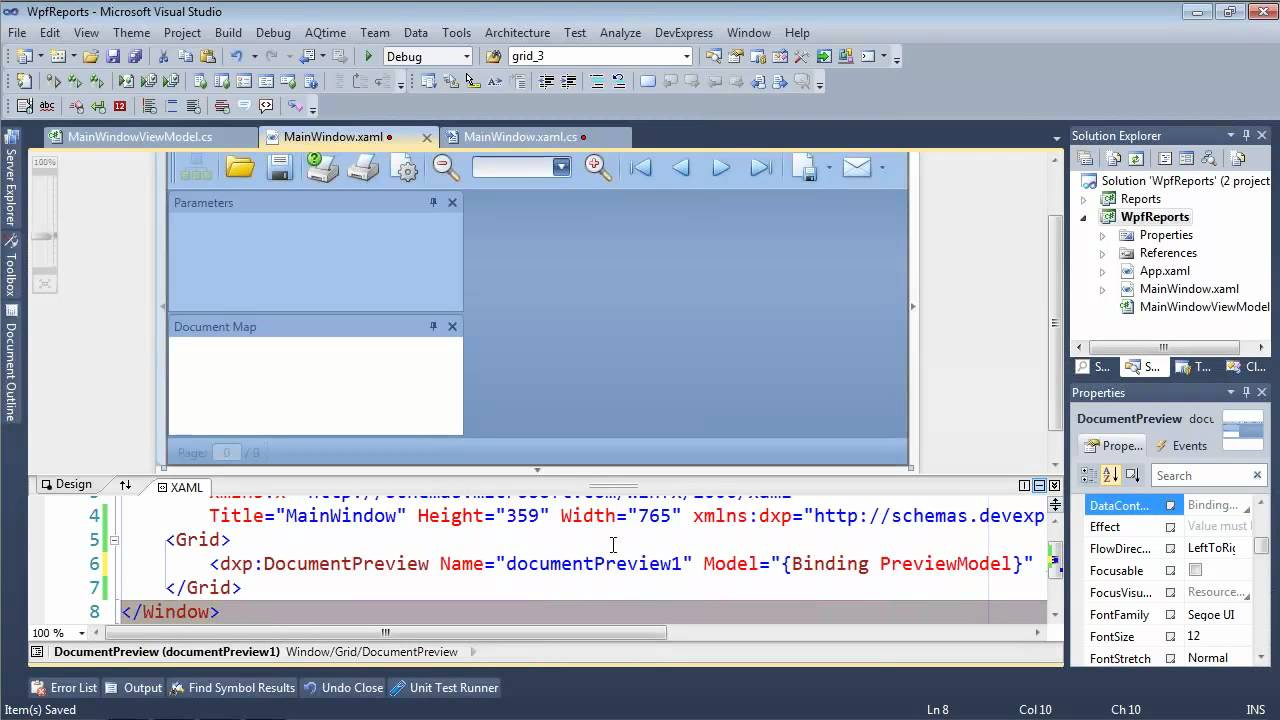
Task: Click the Undo arrow icon
Action: tap(236, 57)
